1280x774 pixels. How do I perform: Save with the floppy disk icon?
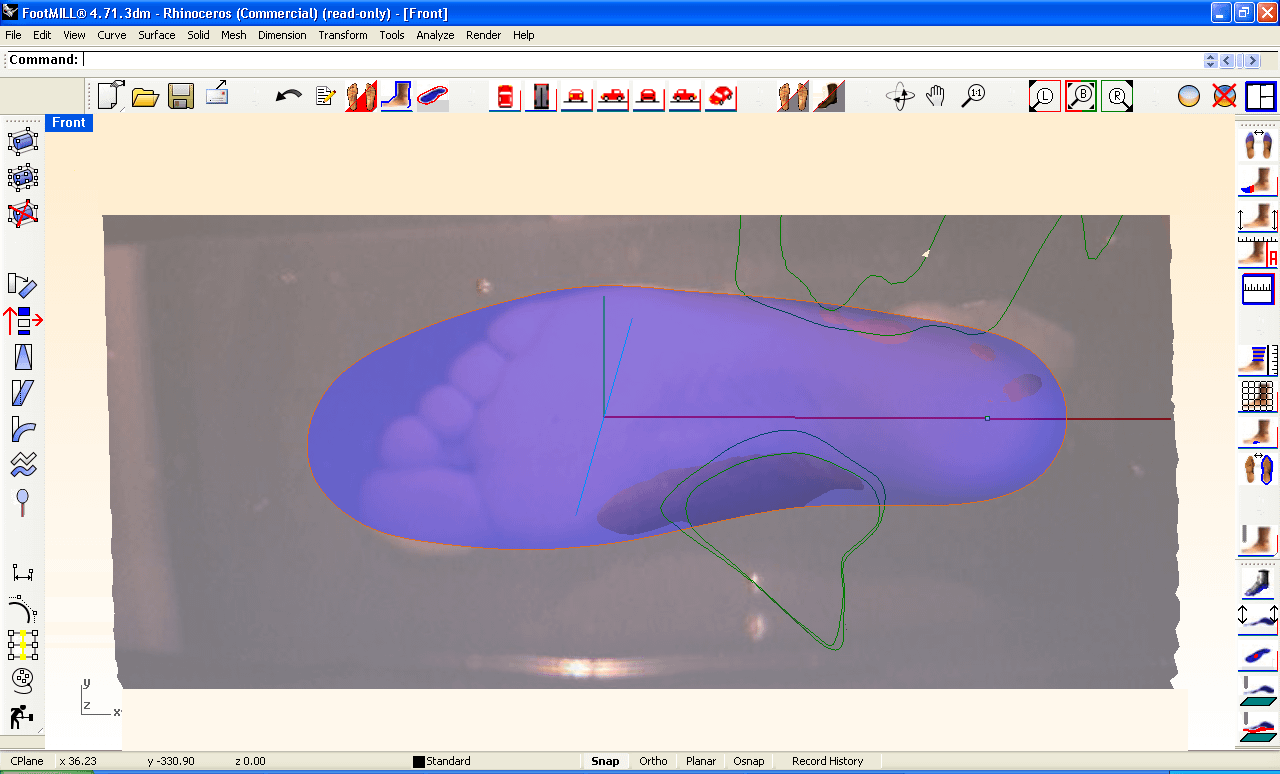(181, 96)
